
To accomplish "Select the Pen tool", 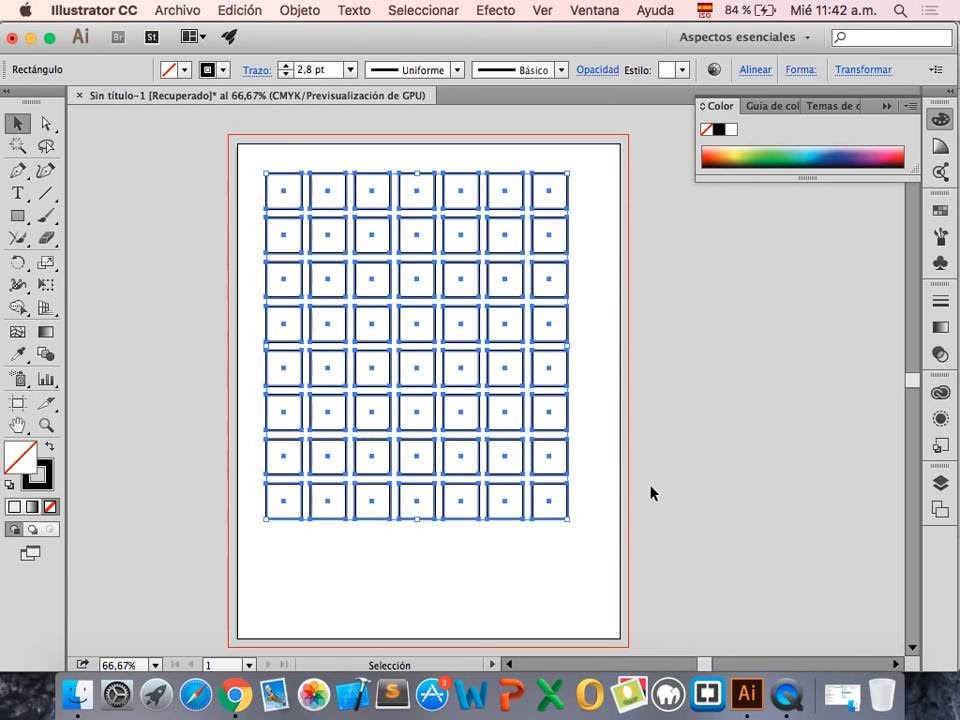I will 17,170.
